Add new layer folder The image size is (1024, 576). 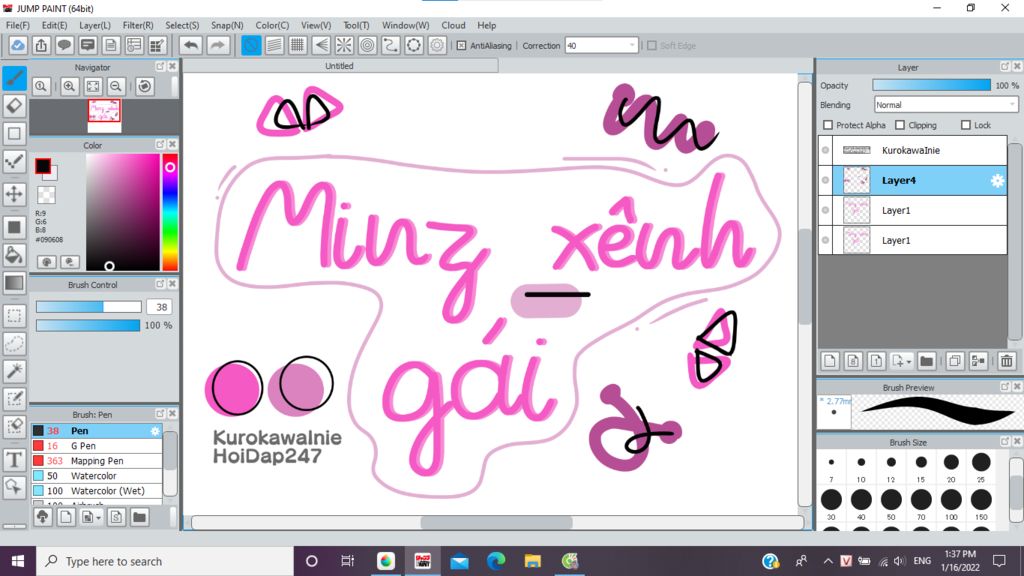pyautogui.click(x=926, y=360)
